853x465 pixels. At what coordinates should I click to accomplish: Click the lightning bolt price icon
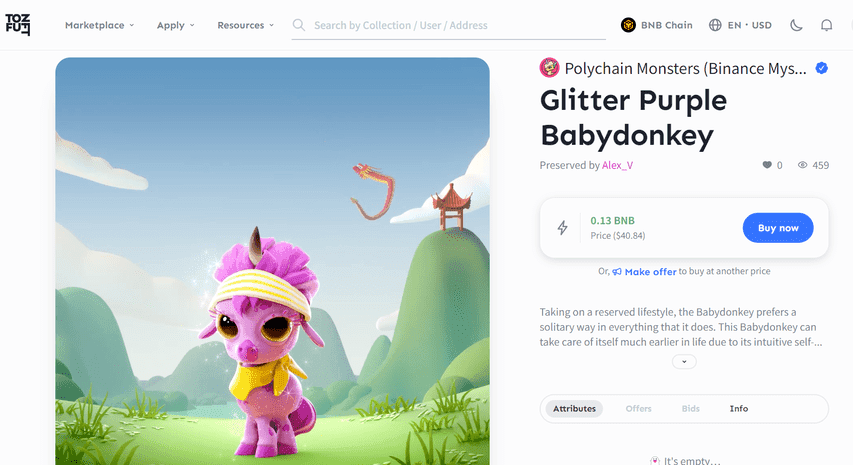point(563,227)
